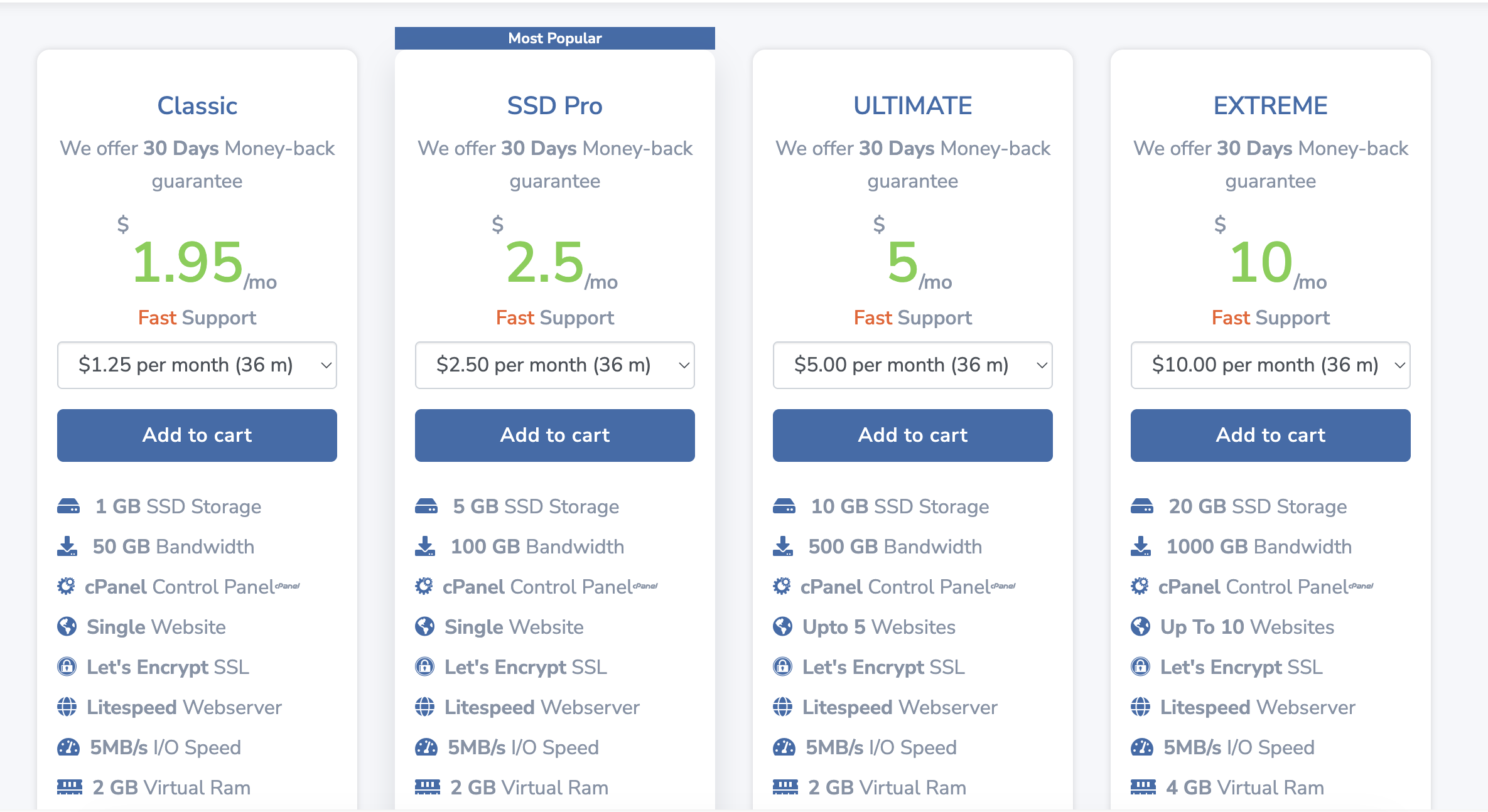Click 100 GB Bandwidth text
This screenshot has height=812, width=1488.
537,547
